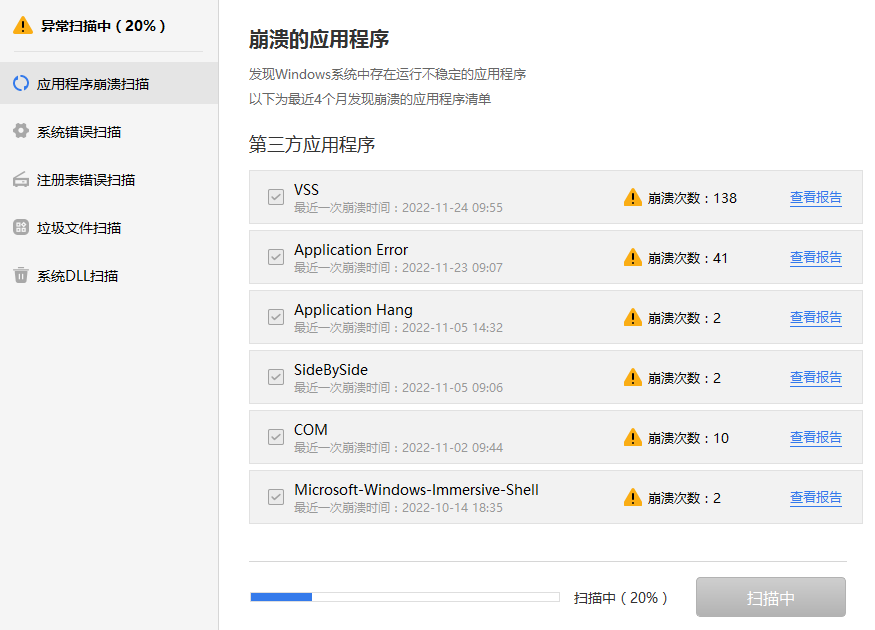Check the Microsoft-Windows-Immersive-Shell checkbox
This screenshot has height=630, width=875.
275,497
